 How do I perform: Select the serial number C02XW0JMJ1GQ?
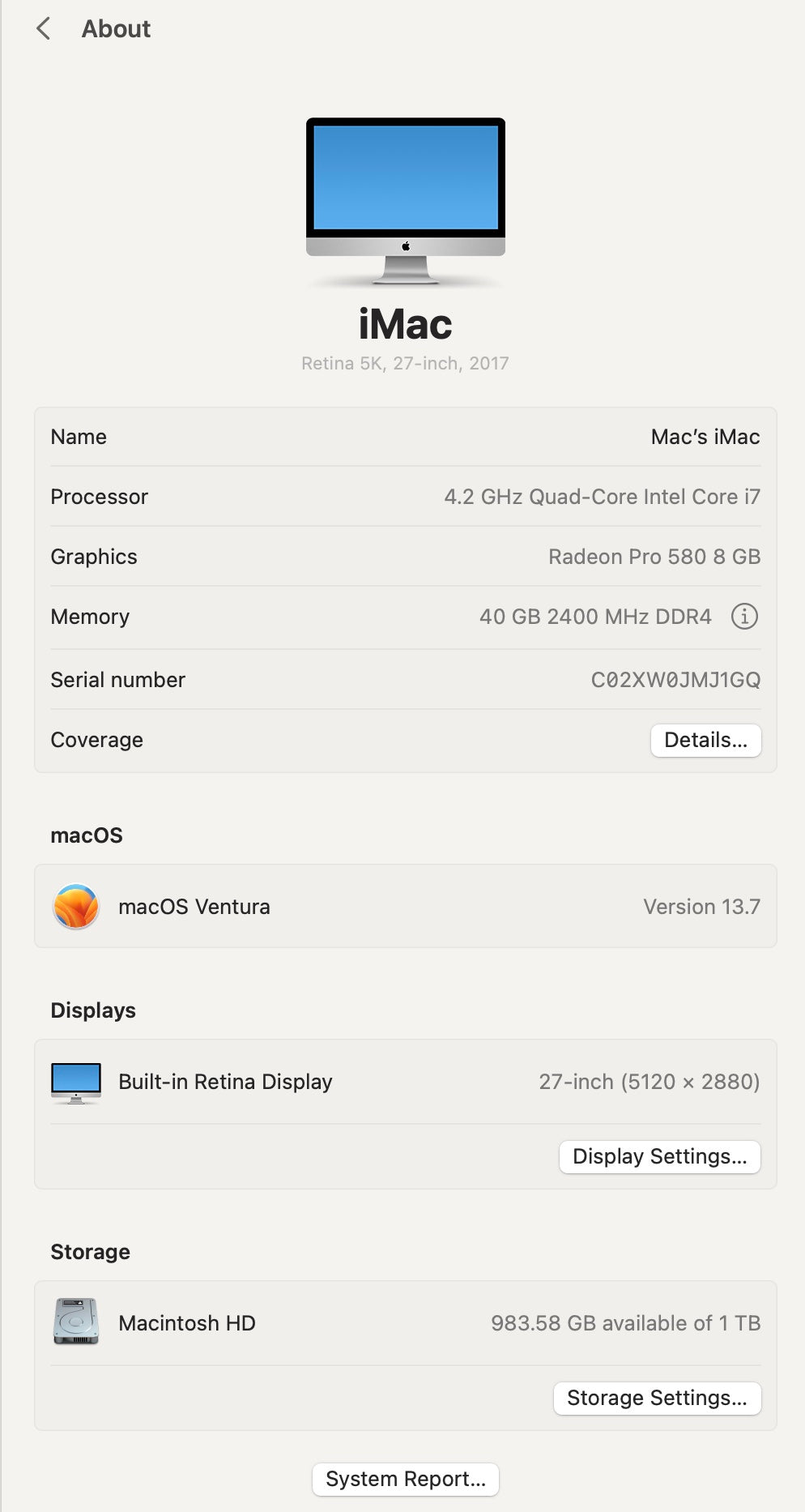click(x=675, y=679)
